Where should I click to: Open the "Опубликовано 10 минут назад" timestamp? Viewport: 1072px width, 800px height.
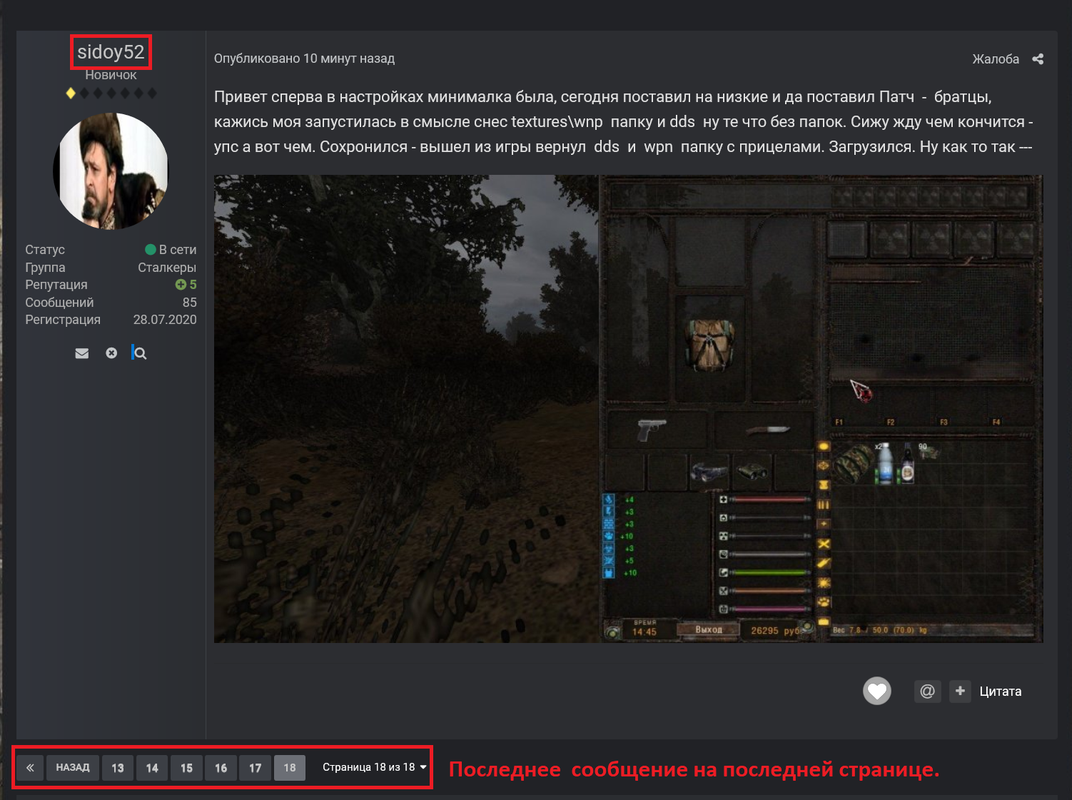304,59
